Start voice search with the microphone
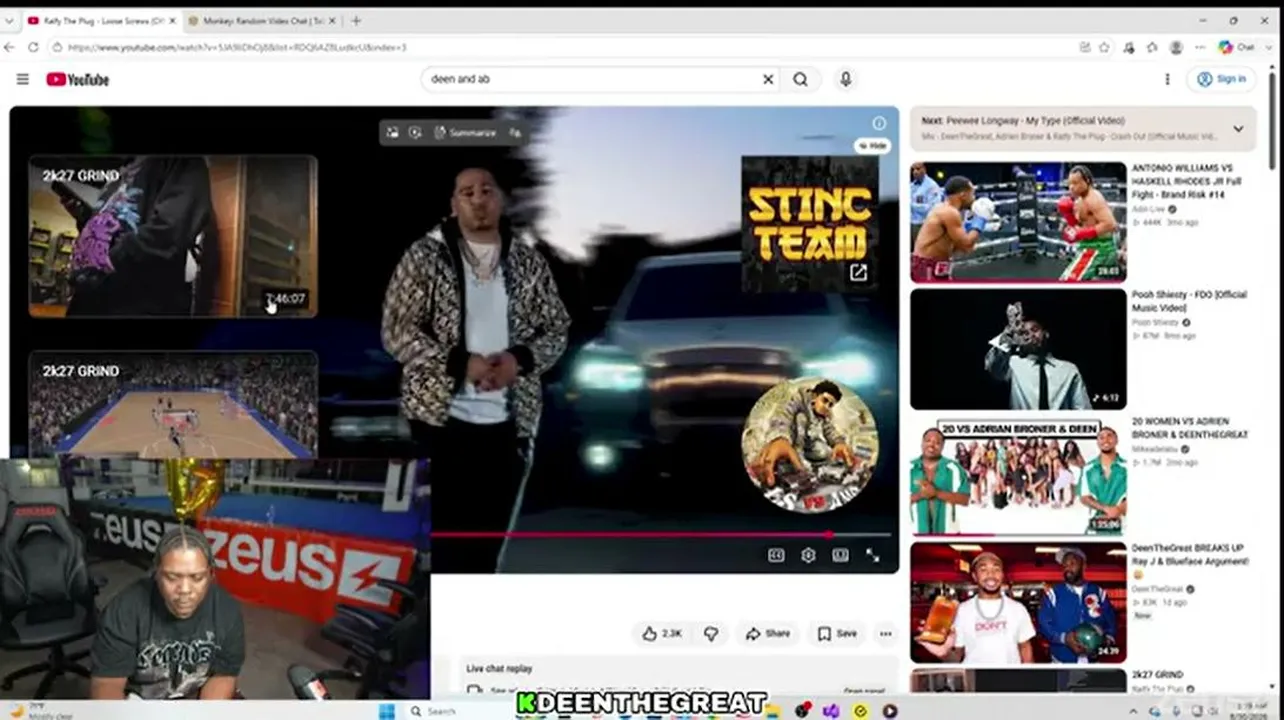The image size is (1284, 720). pyautogui.click(x=845, y=79)
